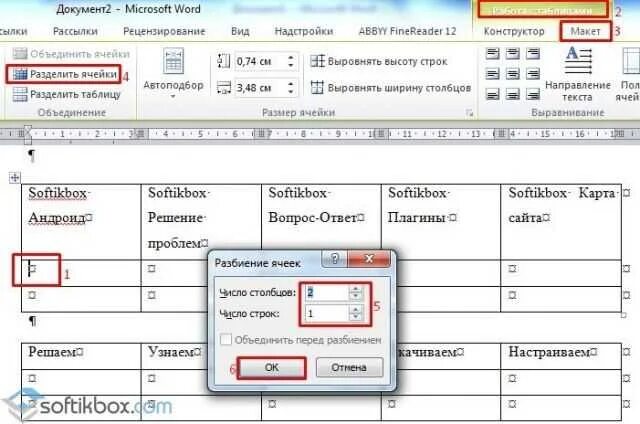Viewport: 640px width, 424px height.
Task: Click the Softikbox Андроид table cell
Action: (81, 222)
